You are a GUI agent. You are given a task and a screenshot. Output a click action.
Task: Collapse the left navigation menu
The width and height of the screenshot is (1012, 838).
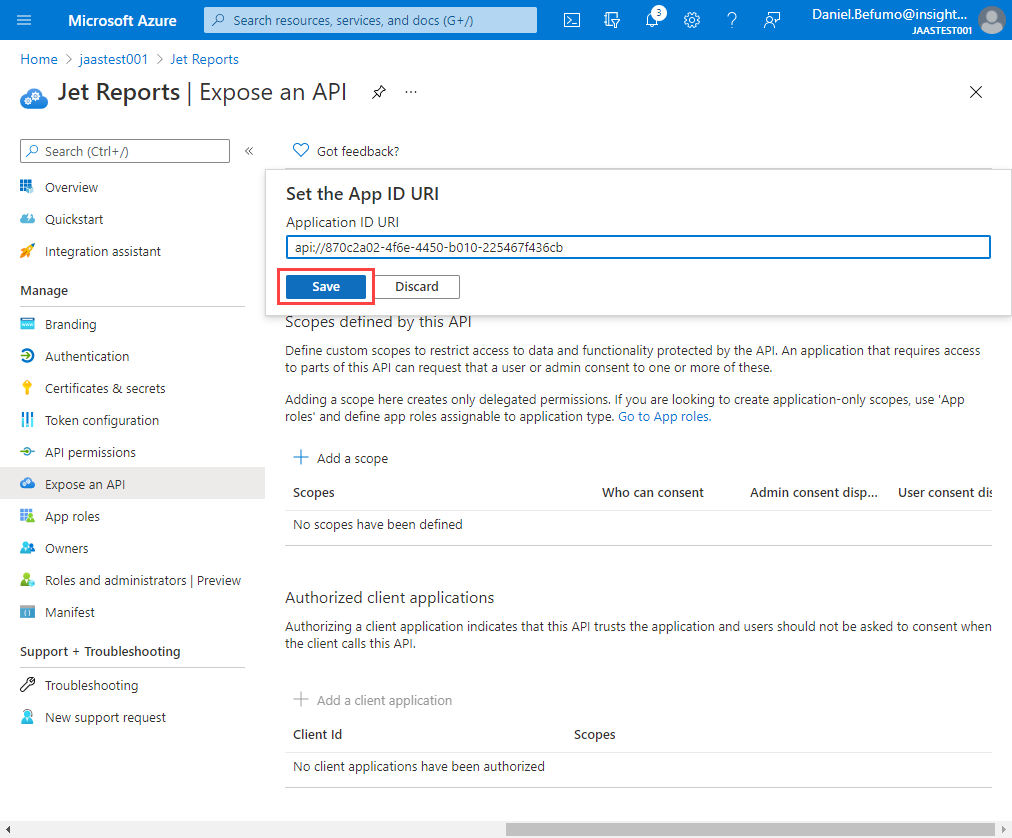[249, 151]
